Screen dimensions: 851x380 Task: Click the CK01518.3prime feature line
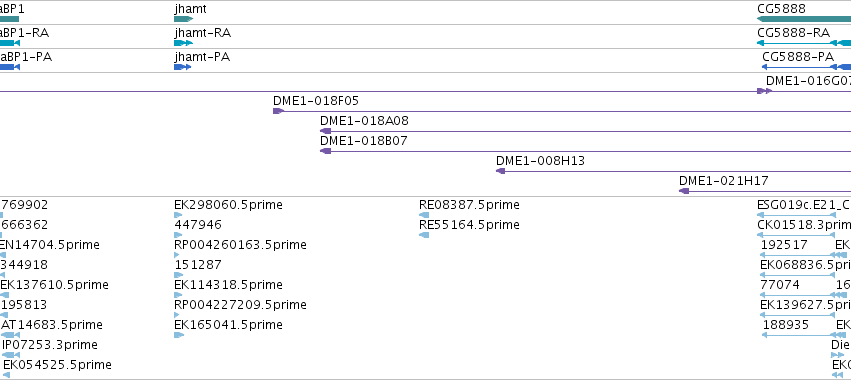click(796, 235)
